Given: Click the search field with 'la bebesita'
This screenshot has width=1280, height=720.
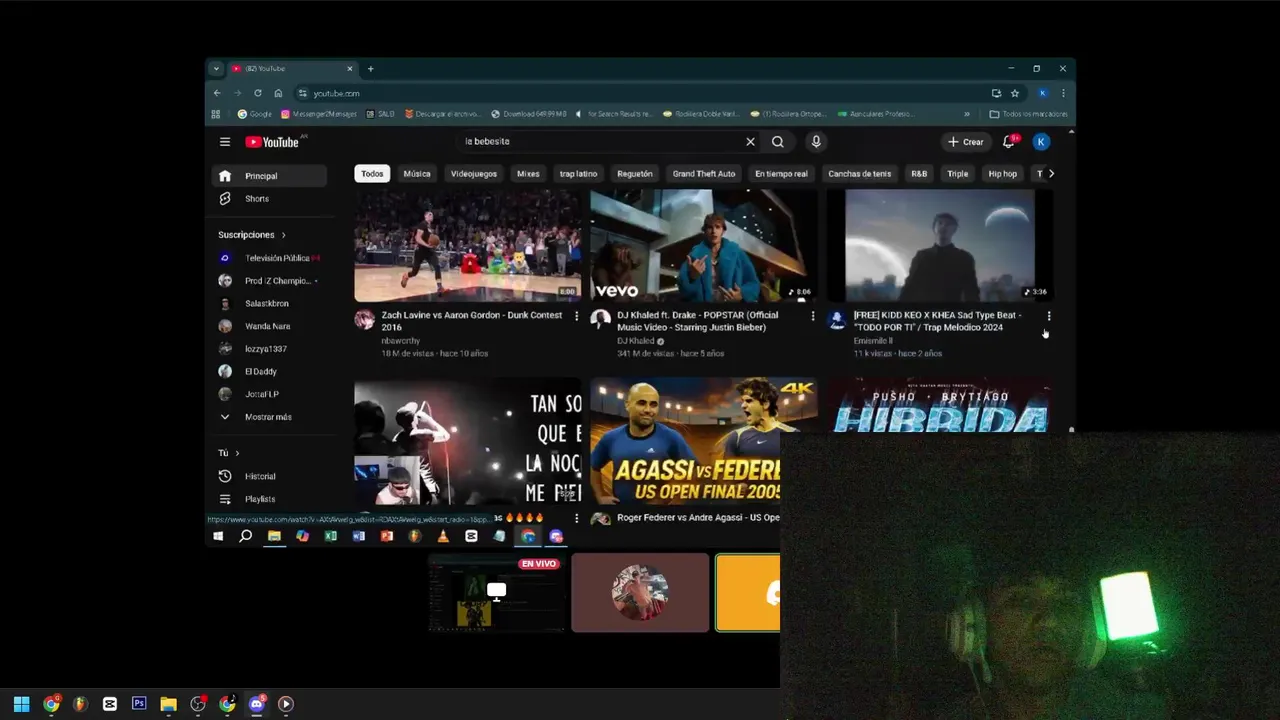Looking at the screenshot, I should click(600, 142).
